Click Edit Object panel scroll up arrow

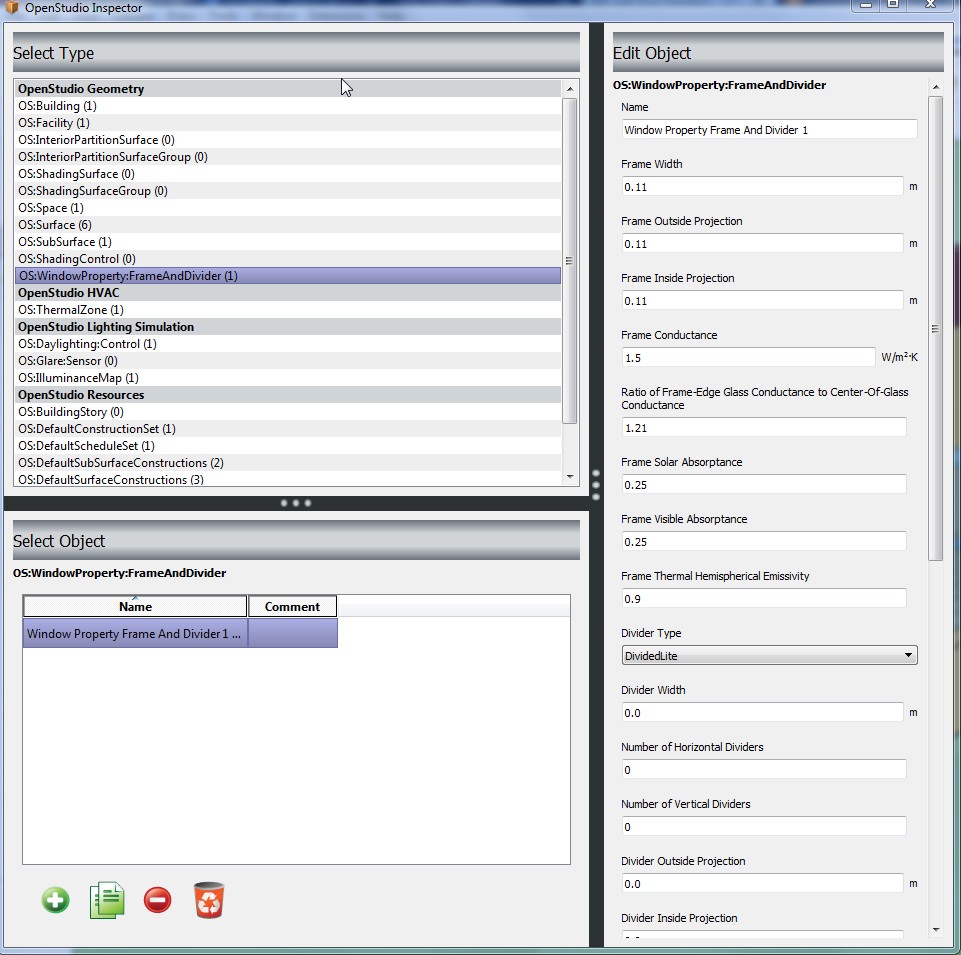(936, 87)
